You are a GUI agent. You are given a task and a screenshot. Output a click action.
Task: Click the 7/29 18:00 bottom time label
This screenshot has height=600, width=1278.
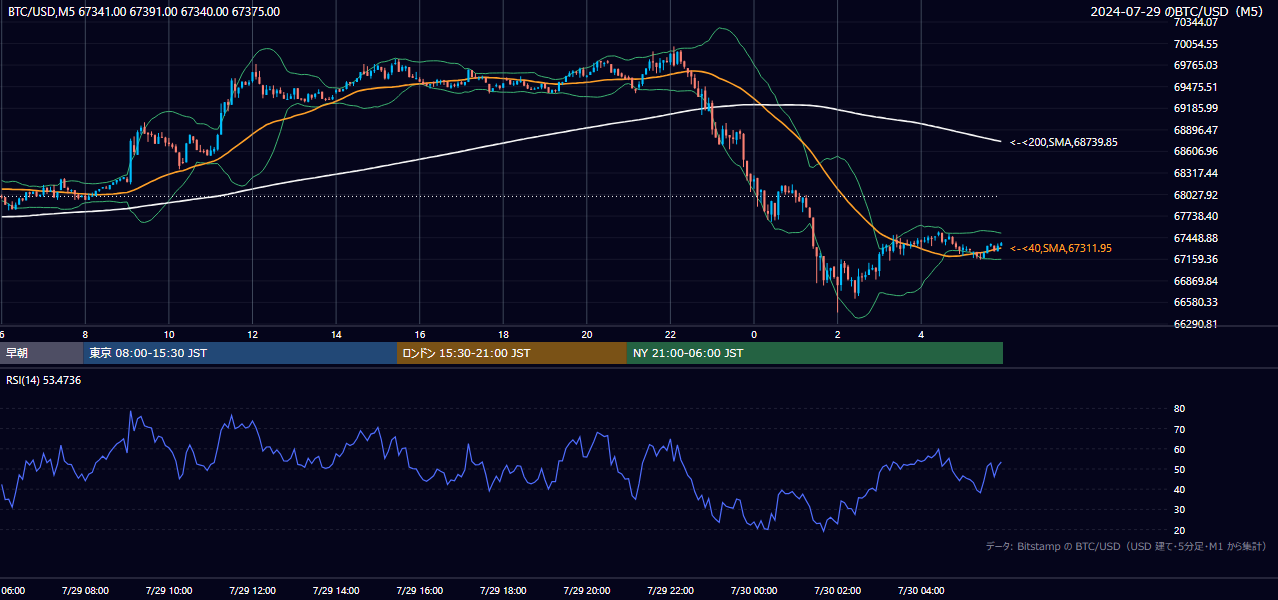503,590
